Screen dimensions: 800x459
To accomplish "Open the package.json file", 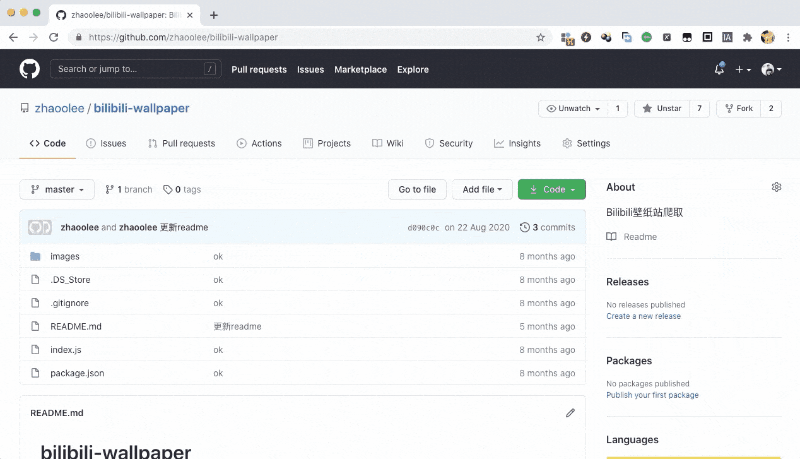I will [x=77, y=373].
